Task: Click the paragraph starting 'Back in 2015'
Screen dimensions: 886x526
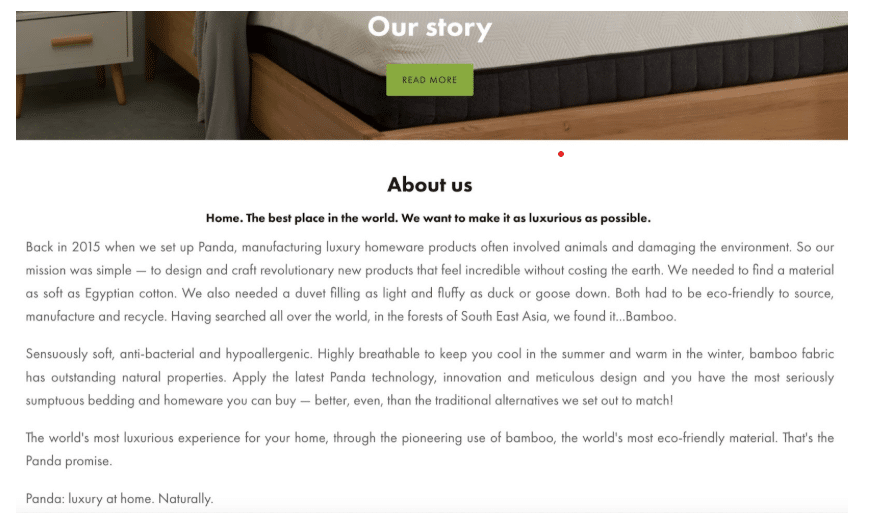Action: 429,281
